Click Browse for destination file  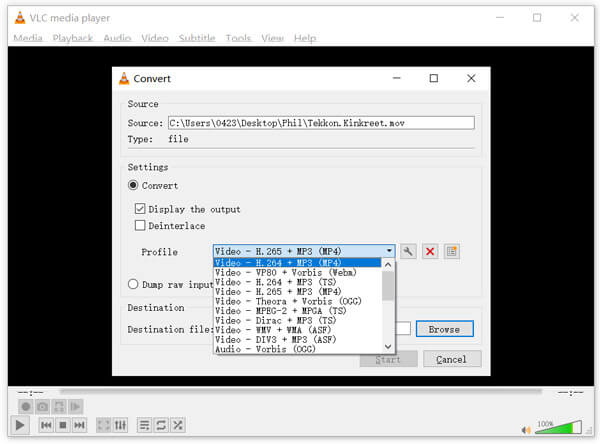click(444, 329)
